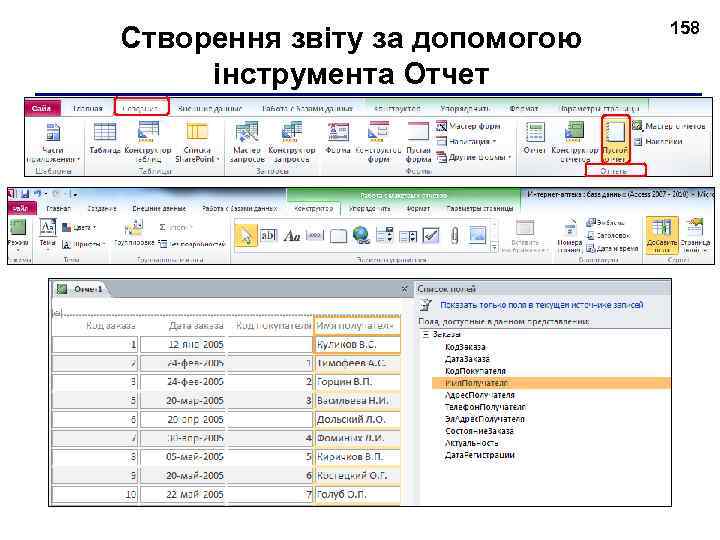The image size is (720, 540).
Task: Open Списки SharePoint dropdown
Action: [197, 141]
